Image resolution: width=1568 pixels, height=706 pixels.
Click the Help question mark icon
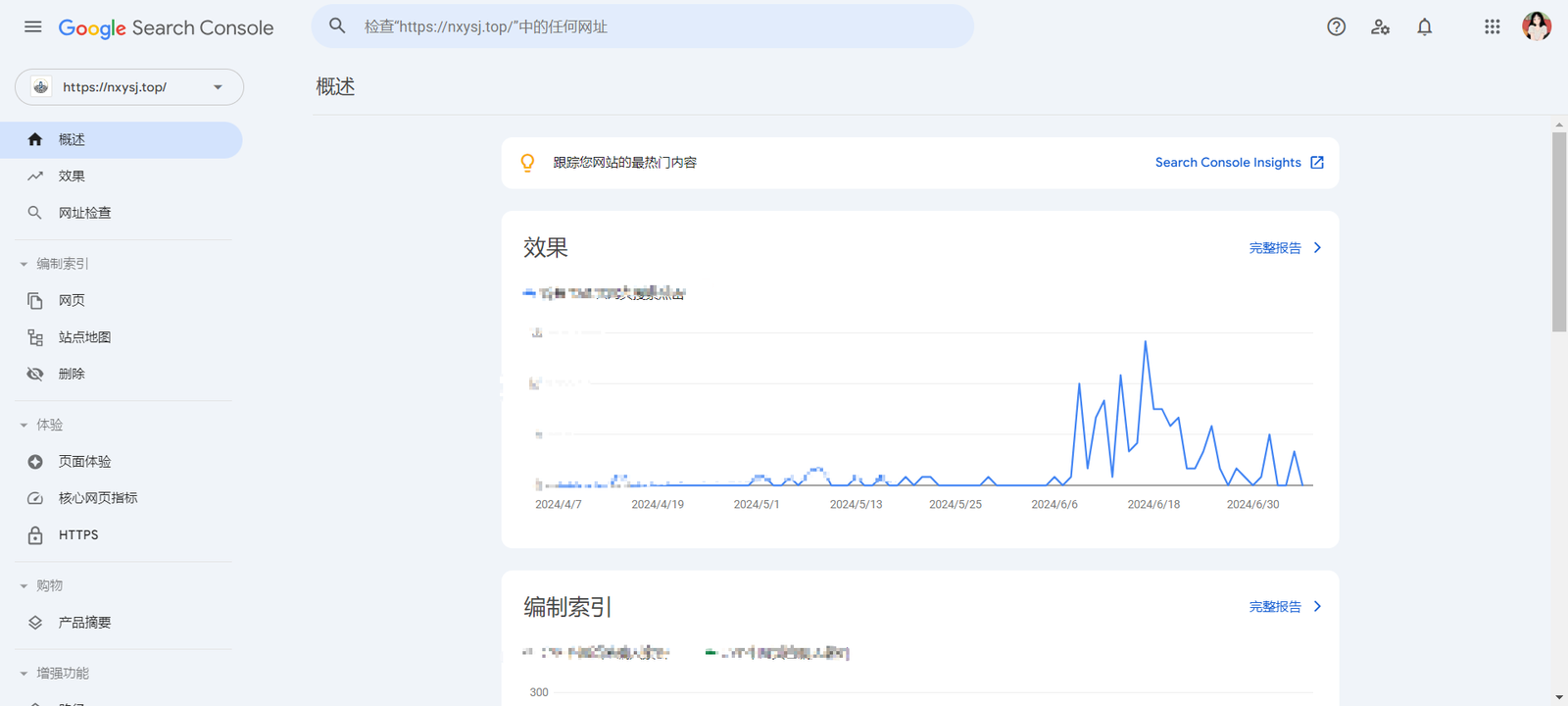pyautogui.click(x=1336, y=26)
